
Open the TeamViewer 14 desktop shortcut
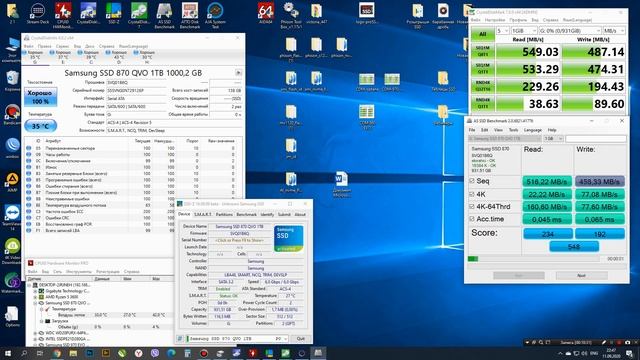point(12,218)
